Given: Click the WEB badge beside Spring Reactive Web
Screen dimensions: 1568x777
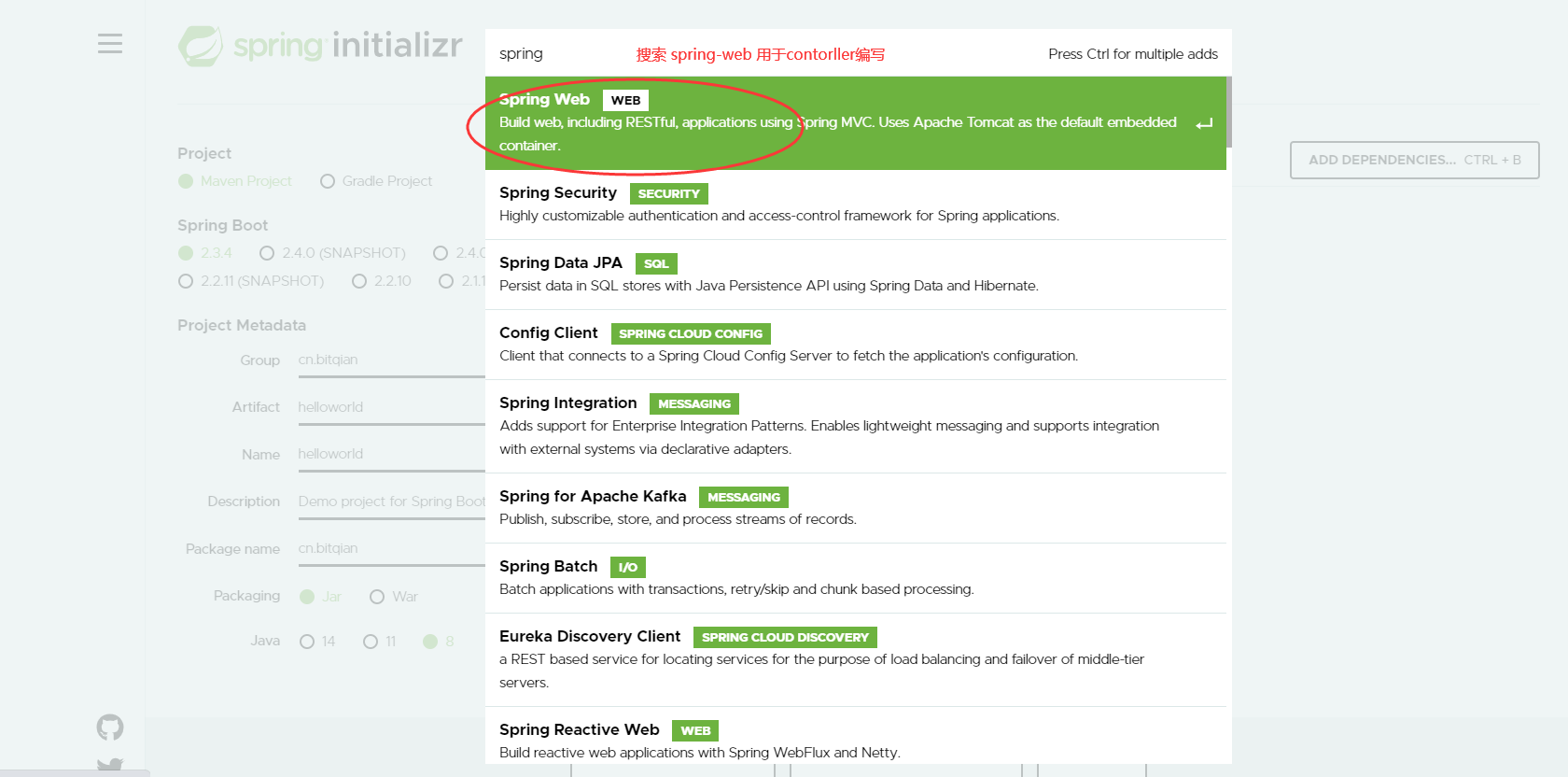Looking at the screenshot, I should 695,730.
